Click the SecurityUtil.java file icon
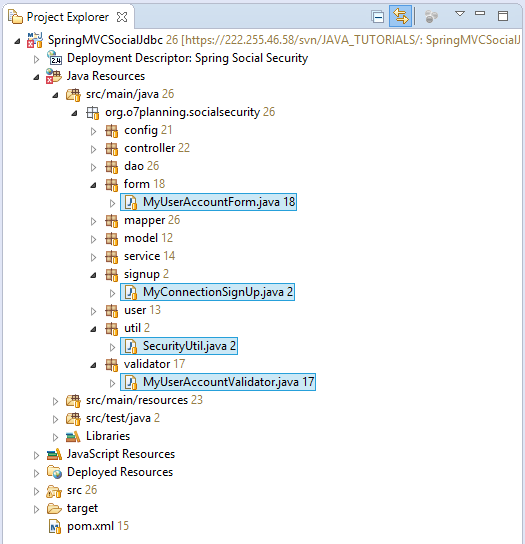Image resolution: width=525 pixels, height=544 pixels. pos(131,346)
